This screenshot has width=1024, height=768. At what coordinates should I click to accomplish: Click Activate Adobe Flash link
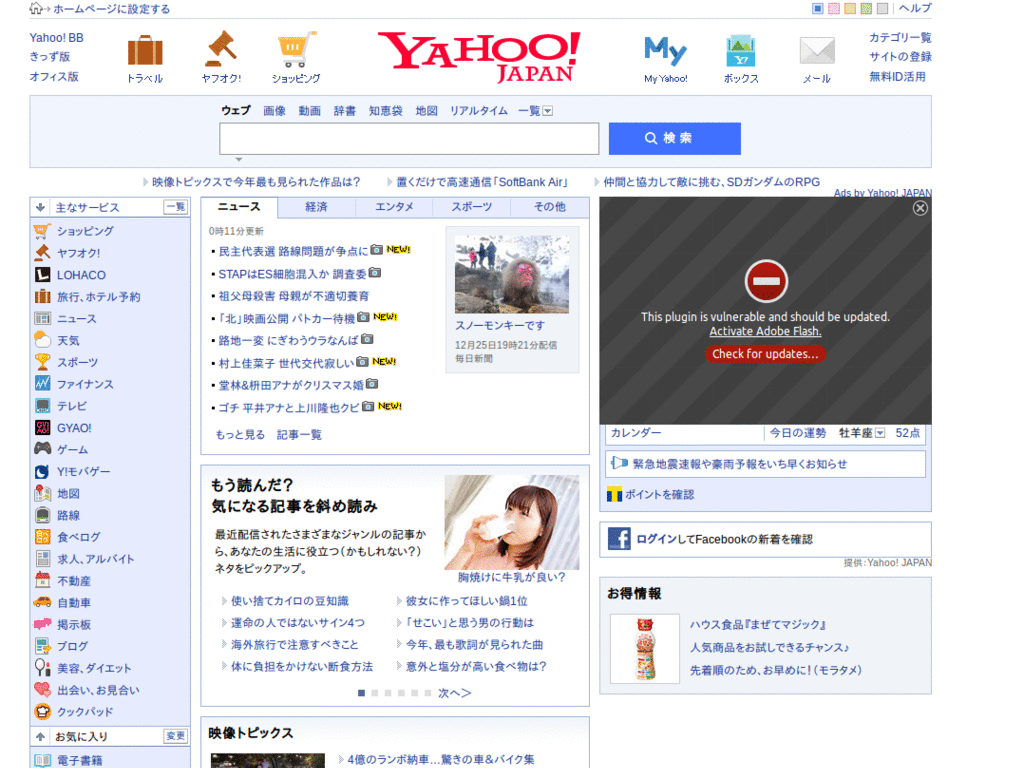point(765,331)
